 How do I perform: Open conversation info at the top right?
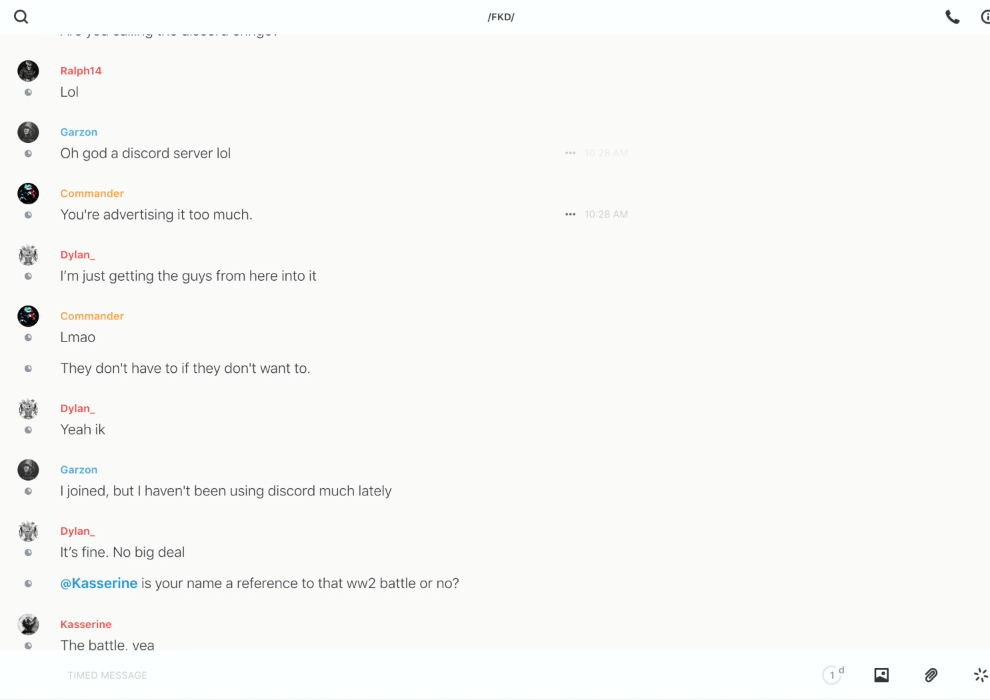[984, 17]
